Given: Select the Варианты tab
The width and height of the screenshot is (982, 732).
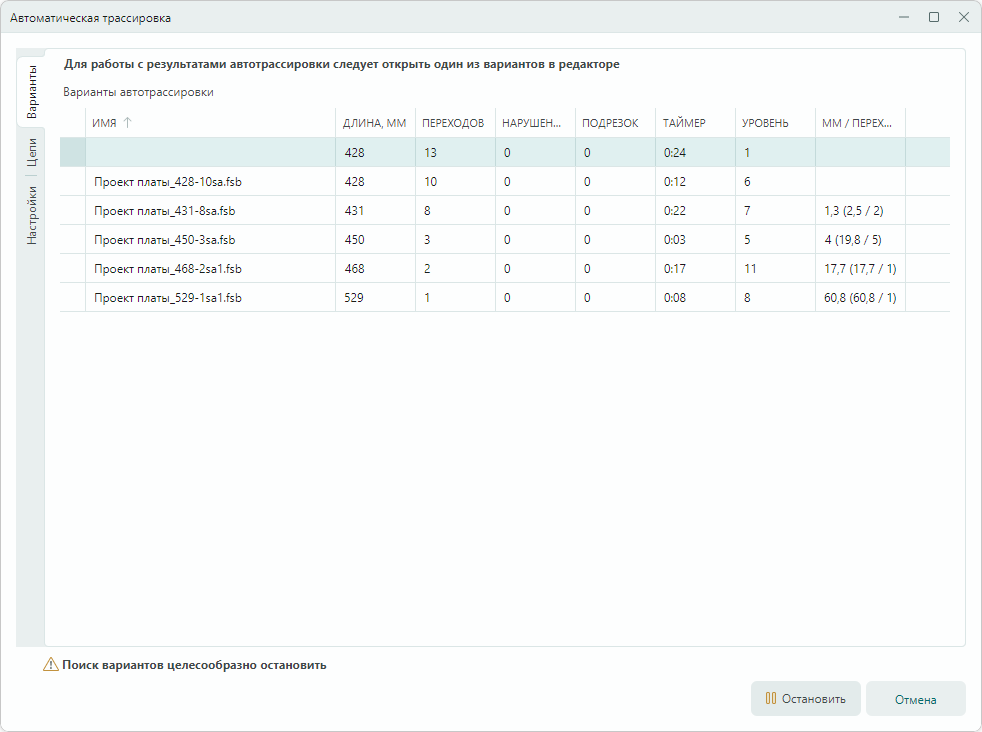Looking at the screenshot, I should (x=31, y=92).
